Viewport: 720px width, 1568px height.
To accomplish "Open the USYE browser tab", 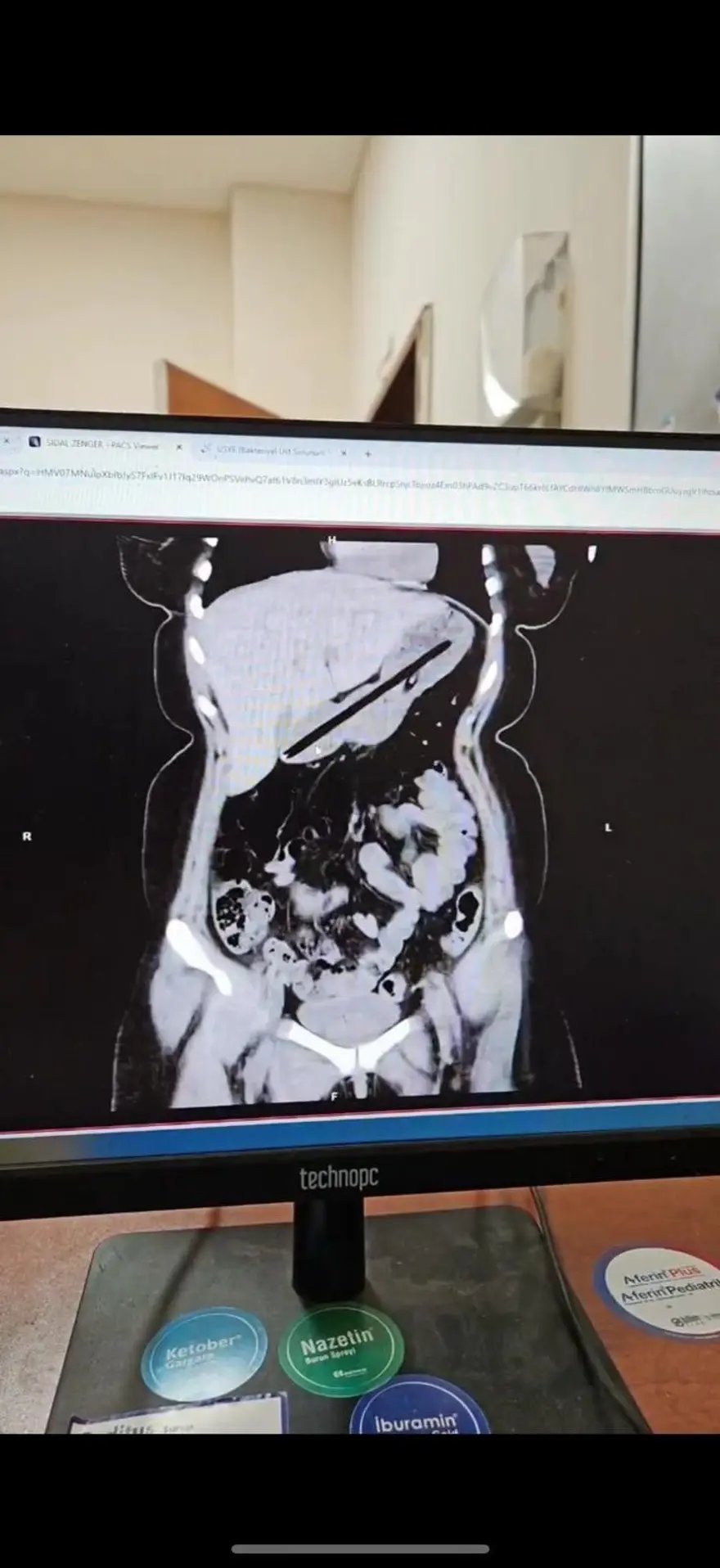I will click(x=270, y=451).
